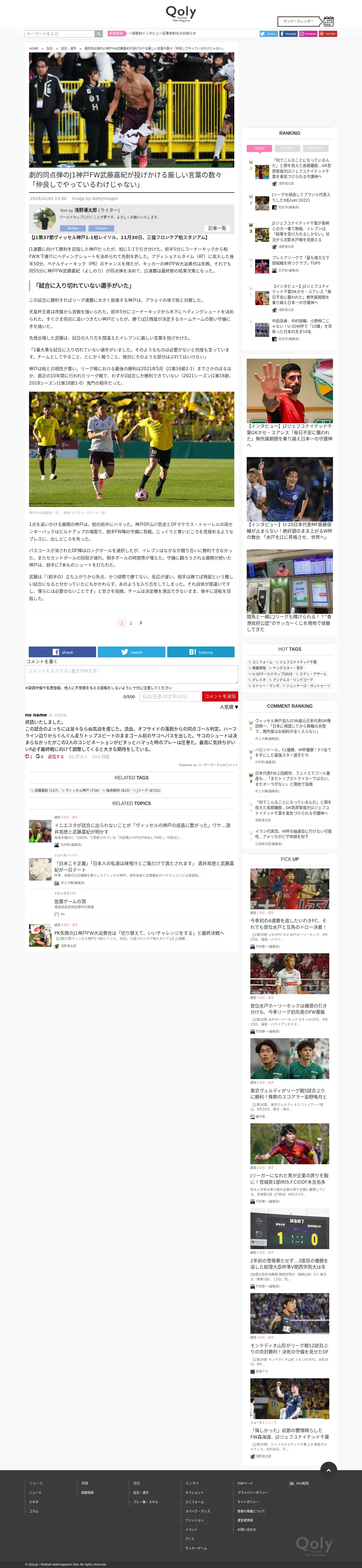Click the ジェフユナイテッド千葉 hot tag
This screenshot has width=362, height=1568.
(296, 662)
